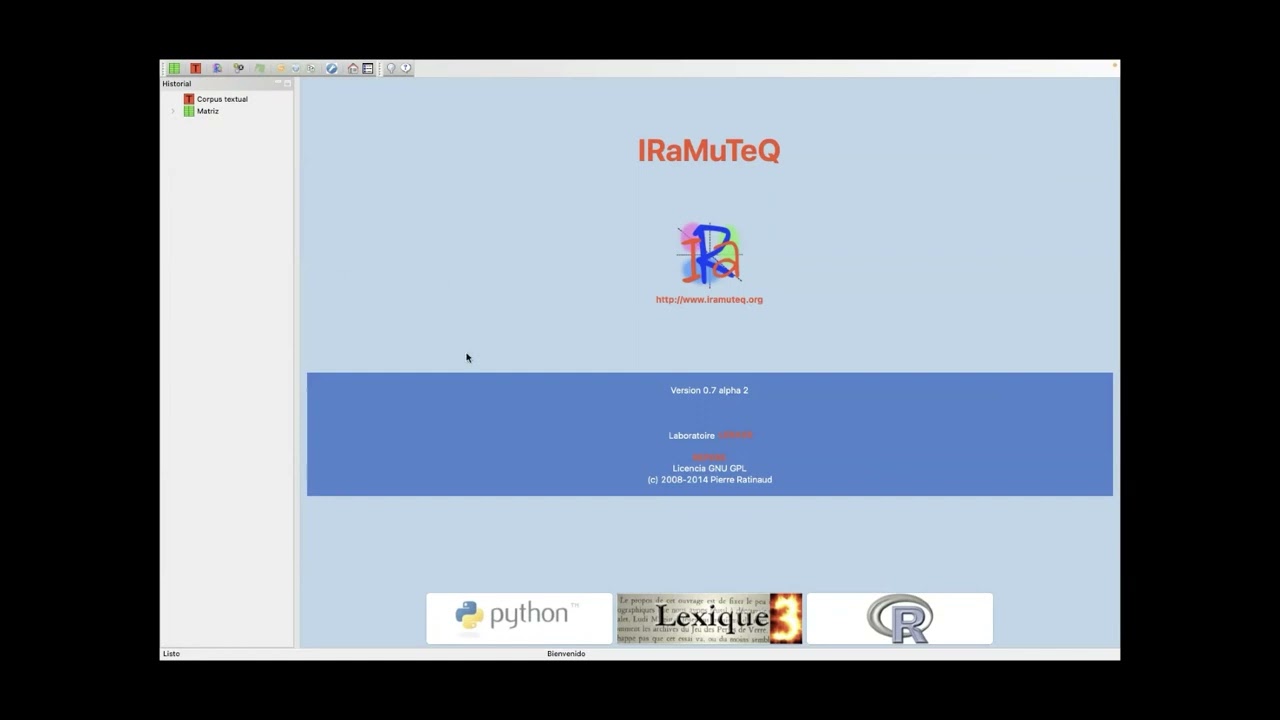The height and width of the screenshot is (720, 1280).
Task: Click the Licencia GNU GPL text
Action: tap(709, 468)
